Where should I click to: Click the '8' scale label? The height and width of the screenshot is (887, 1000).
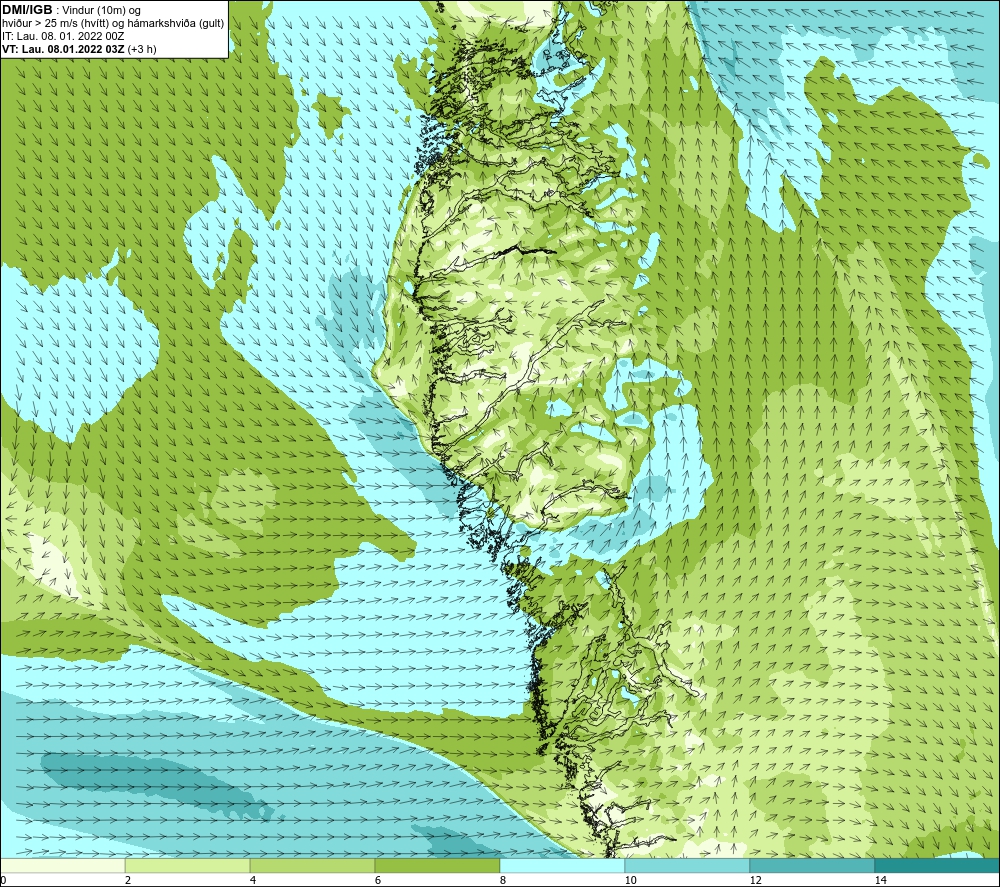[503, 880]
